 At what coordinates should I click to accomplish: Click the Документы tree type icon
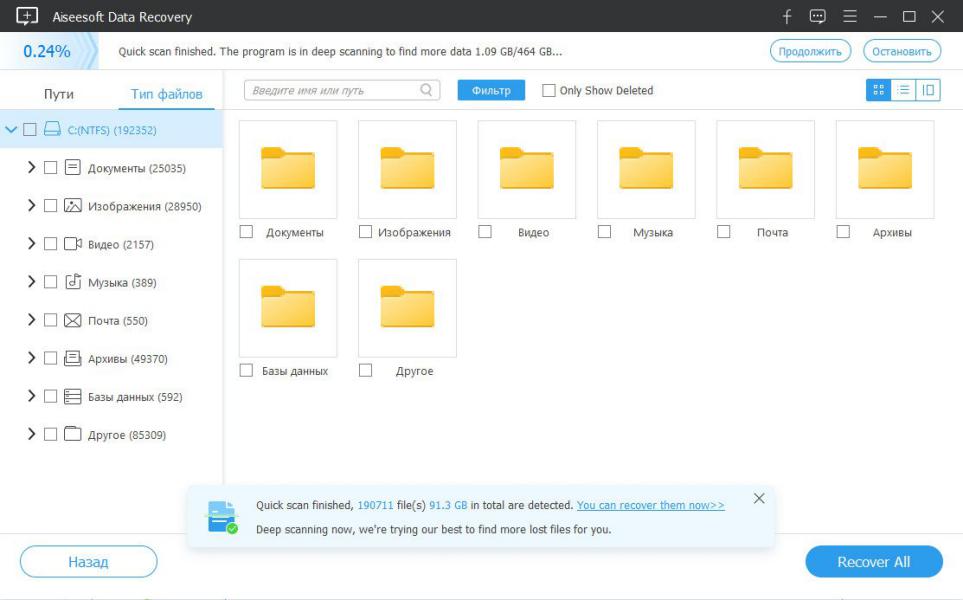[72, 167]
